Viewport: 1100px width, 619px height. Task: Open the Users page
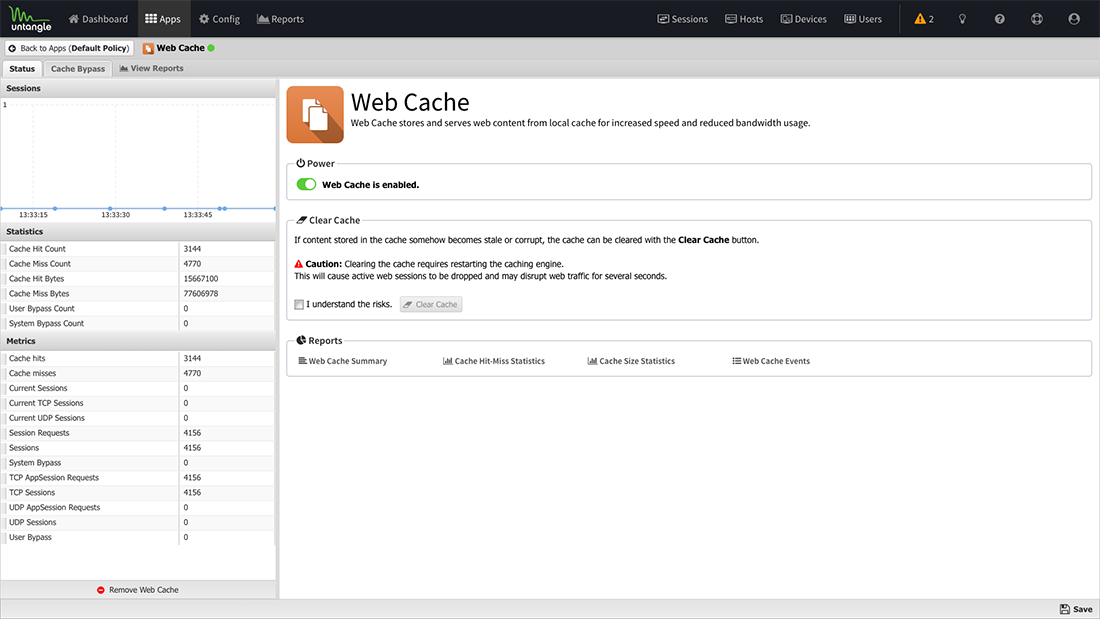point(863,19)
